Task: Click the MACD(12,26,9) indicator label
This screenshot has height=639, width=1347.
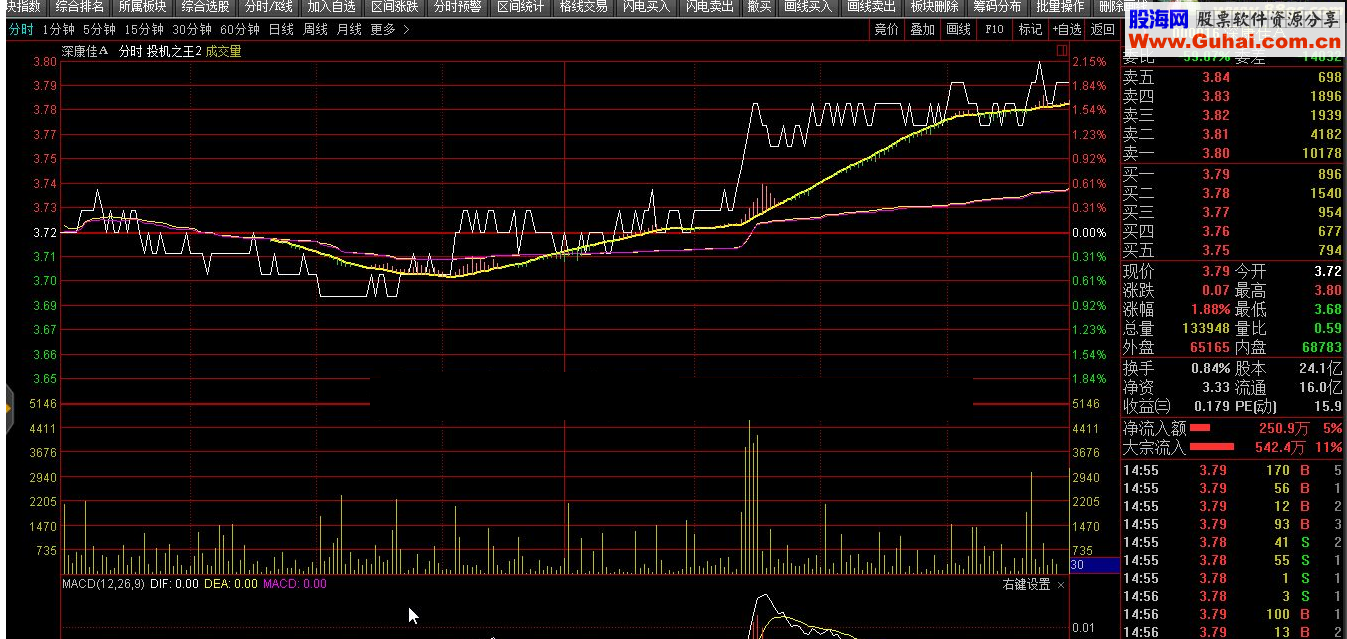Action: (x=104, y=584)
